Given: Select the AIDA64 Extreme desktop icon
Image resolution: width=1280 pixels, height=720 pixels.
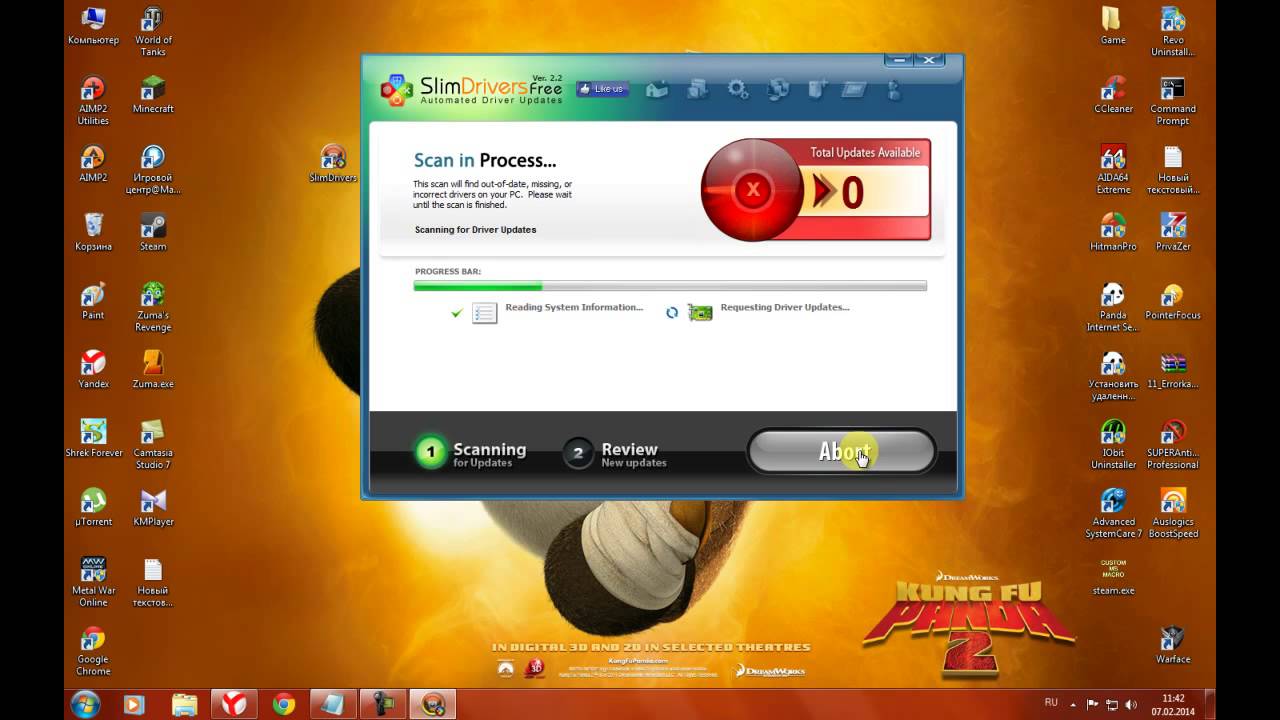Looking at the screenshot, I should tap(1113, 170).
